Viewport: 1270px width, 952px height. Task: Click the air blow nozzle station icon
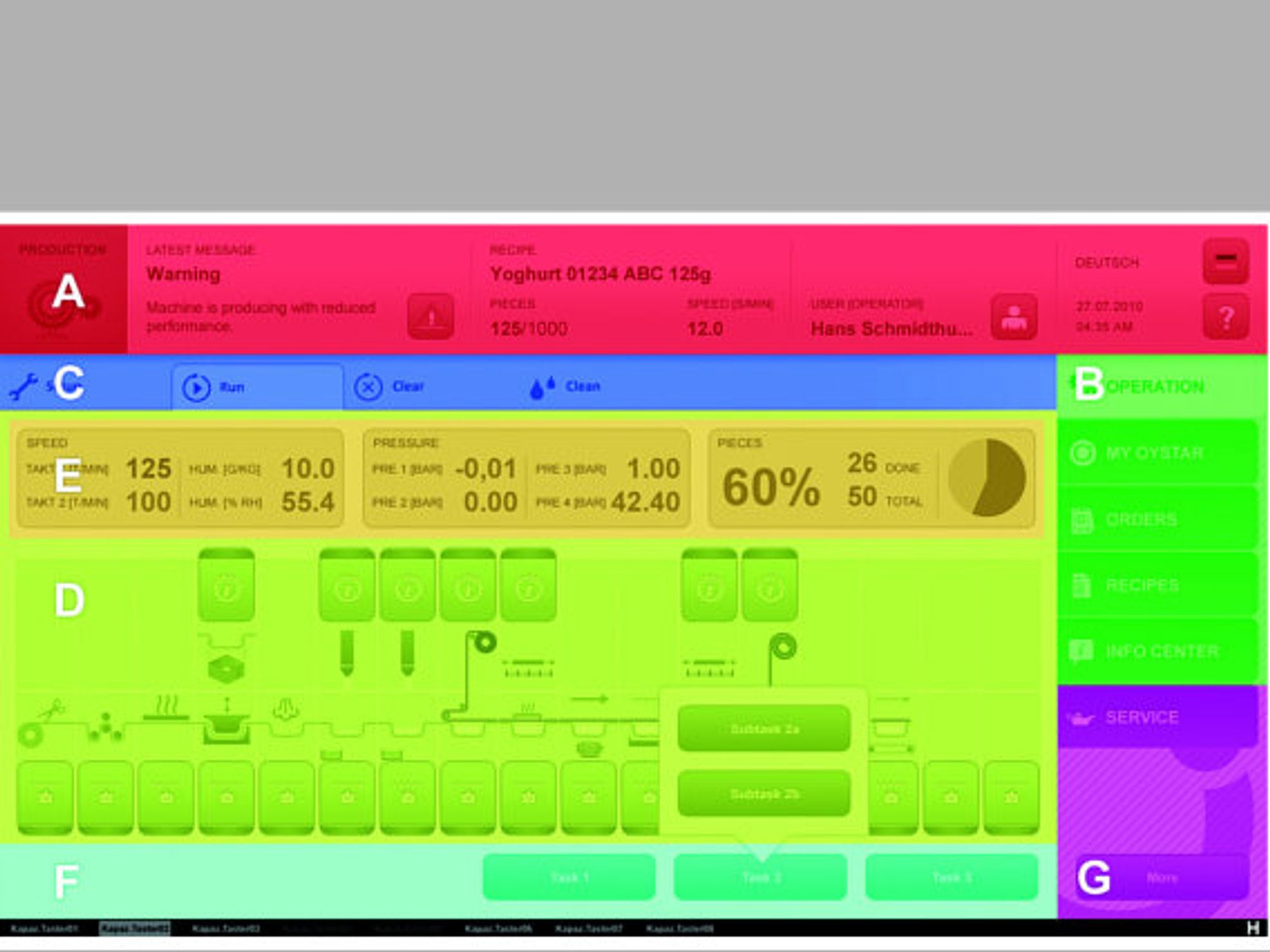pyautogui.click(x=286, y=709)
